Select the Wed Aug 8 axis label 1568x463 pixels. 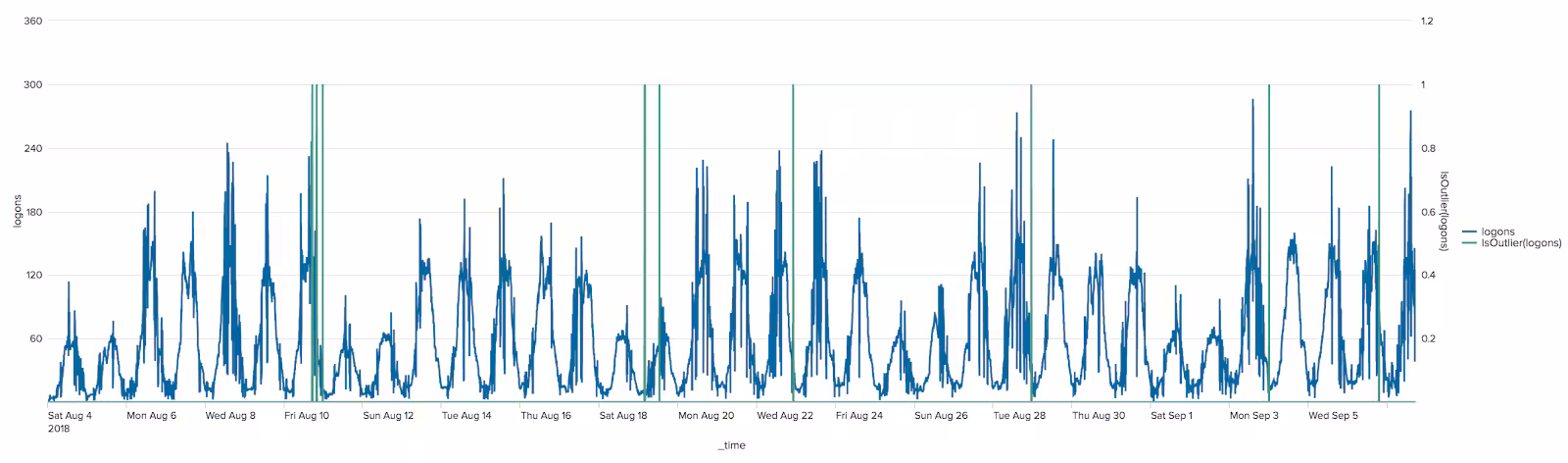coord(230,416)
